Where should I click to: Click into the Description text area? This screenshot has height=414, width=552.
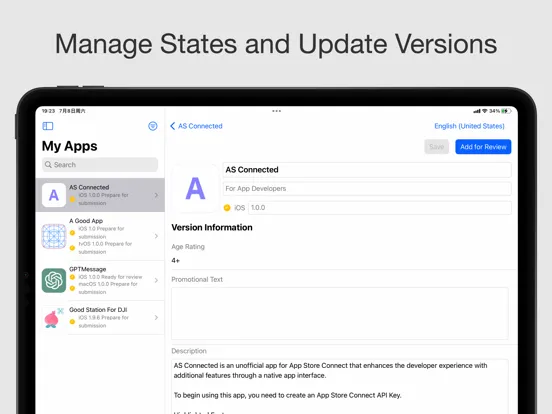click(x=340, y=387)
